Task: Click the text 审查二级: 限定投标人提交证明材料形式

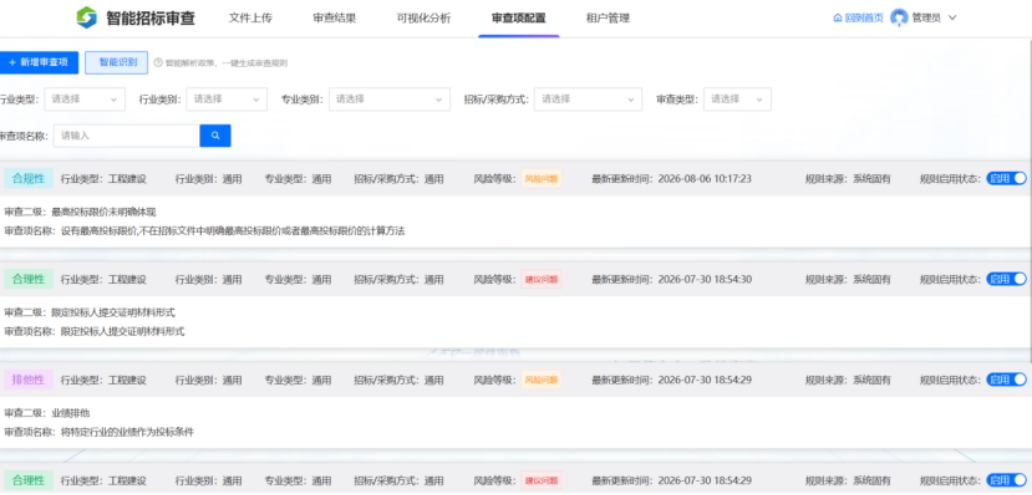Action: [x=90, y=313]
